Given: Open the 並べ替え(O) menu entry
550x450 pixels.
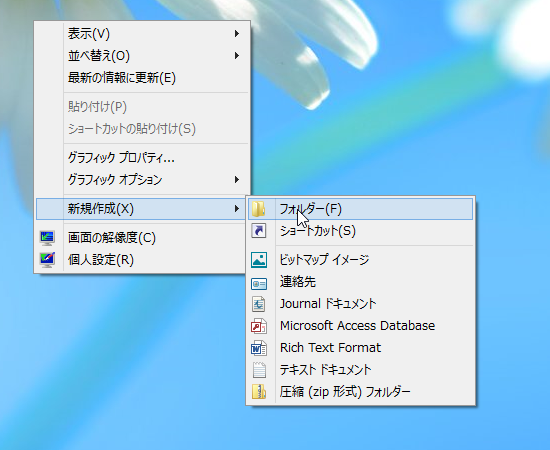Looking at the screenshot, I should pyautogui.click(x=142, y=56).
